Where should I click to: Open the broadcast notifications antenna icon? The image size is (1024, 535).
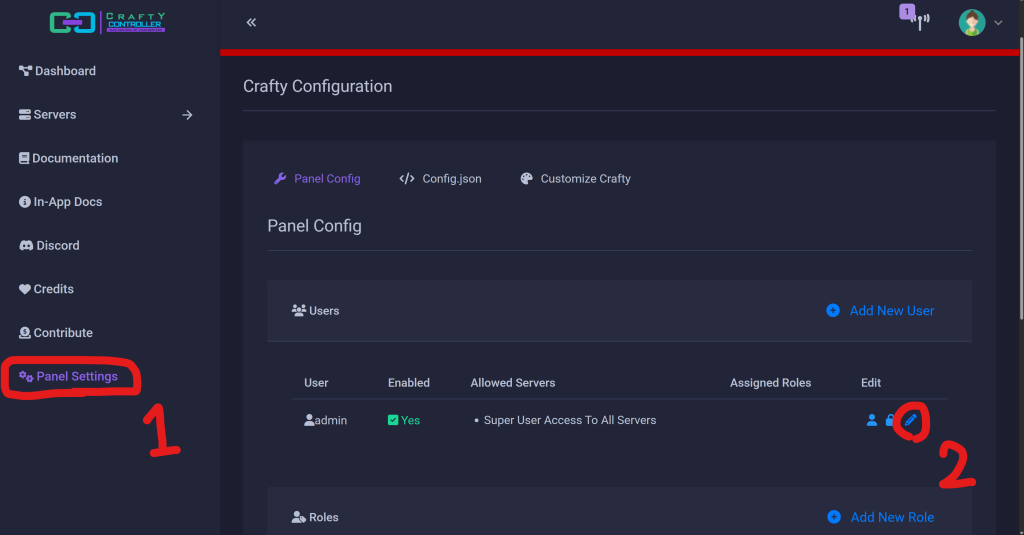pos(919,21)
